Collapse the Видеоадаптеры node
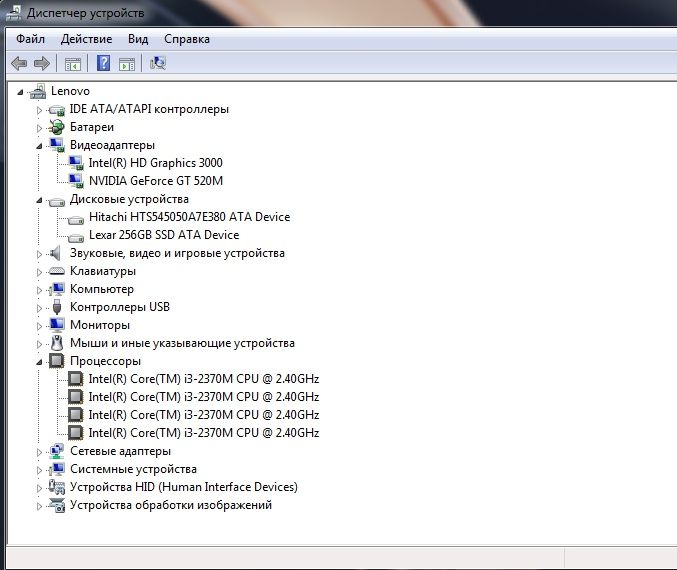 [39, 146]
